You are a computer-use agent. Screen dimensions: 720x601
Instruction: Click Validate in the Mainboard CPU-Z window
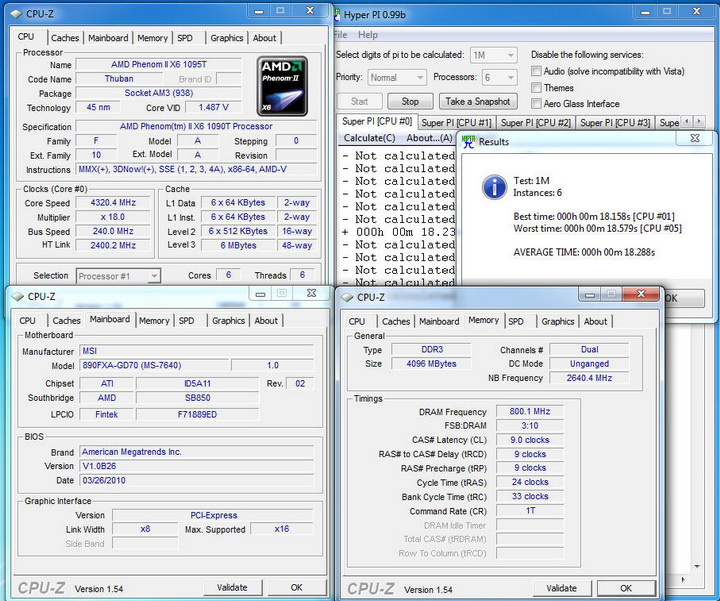pyautogui.click(x=232, y=588)
